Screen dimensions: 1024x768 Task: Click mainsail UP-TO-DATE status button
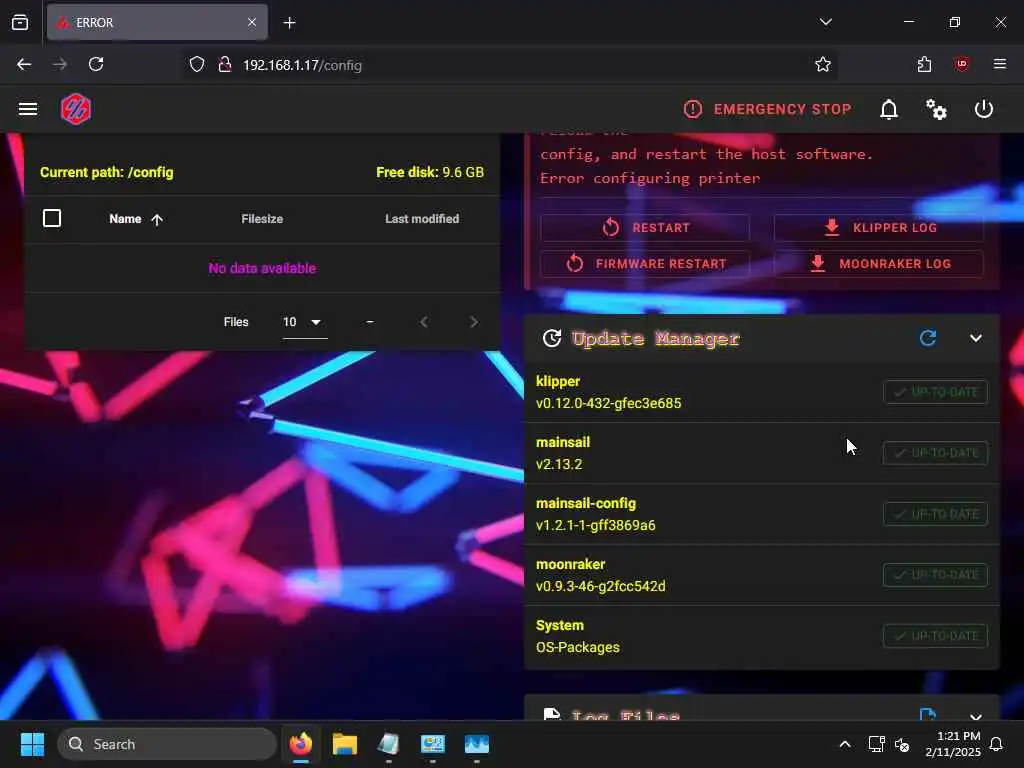tap(935, 453)
